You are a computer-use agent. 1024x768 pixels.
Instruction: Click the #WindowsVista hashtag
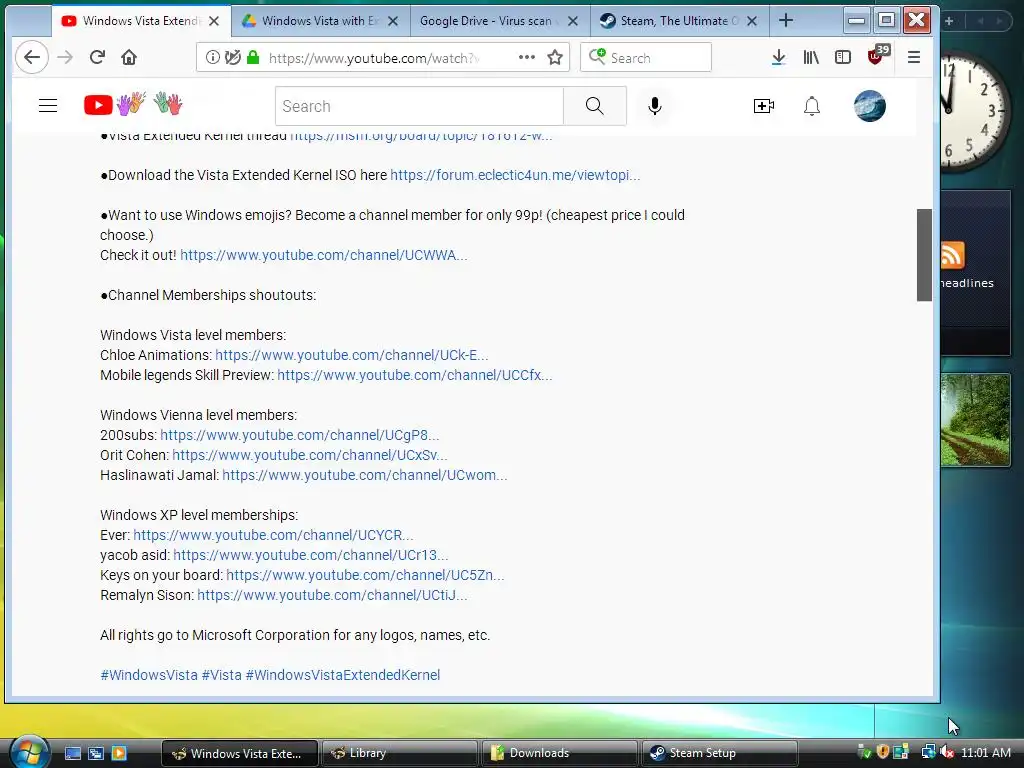[x=149, y=675]
